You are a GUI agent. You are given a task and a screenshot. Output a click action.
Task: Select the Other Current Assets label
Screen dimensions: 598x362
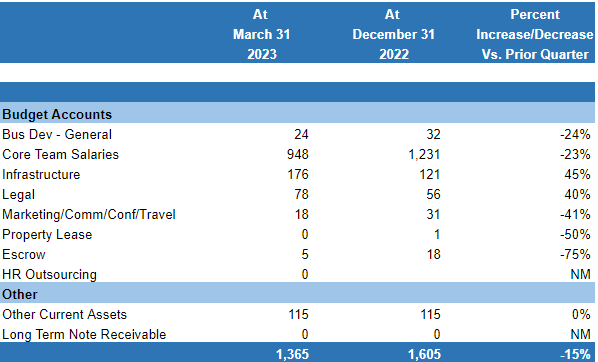(x=64, y=314)
